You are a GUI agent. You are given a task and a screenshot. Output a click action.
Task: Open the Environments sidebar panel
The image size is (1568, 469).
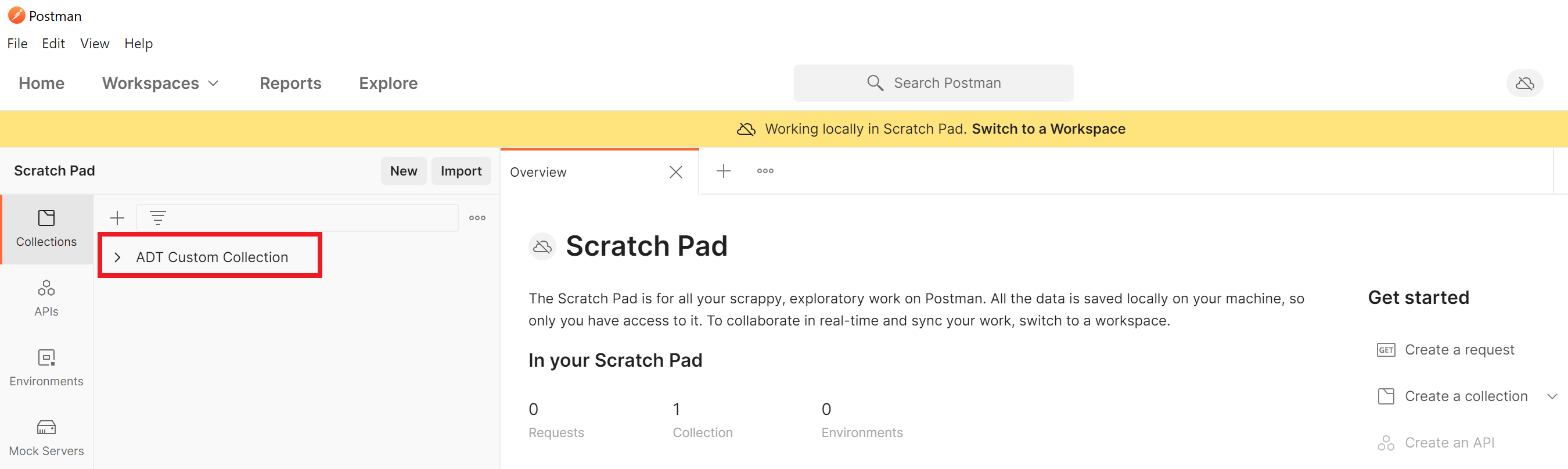coord(46,368)
